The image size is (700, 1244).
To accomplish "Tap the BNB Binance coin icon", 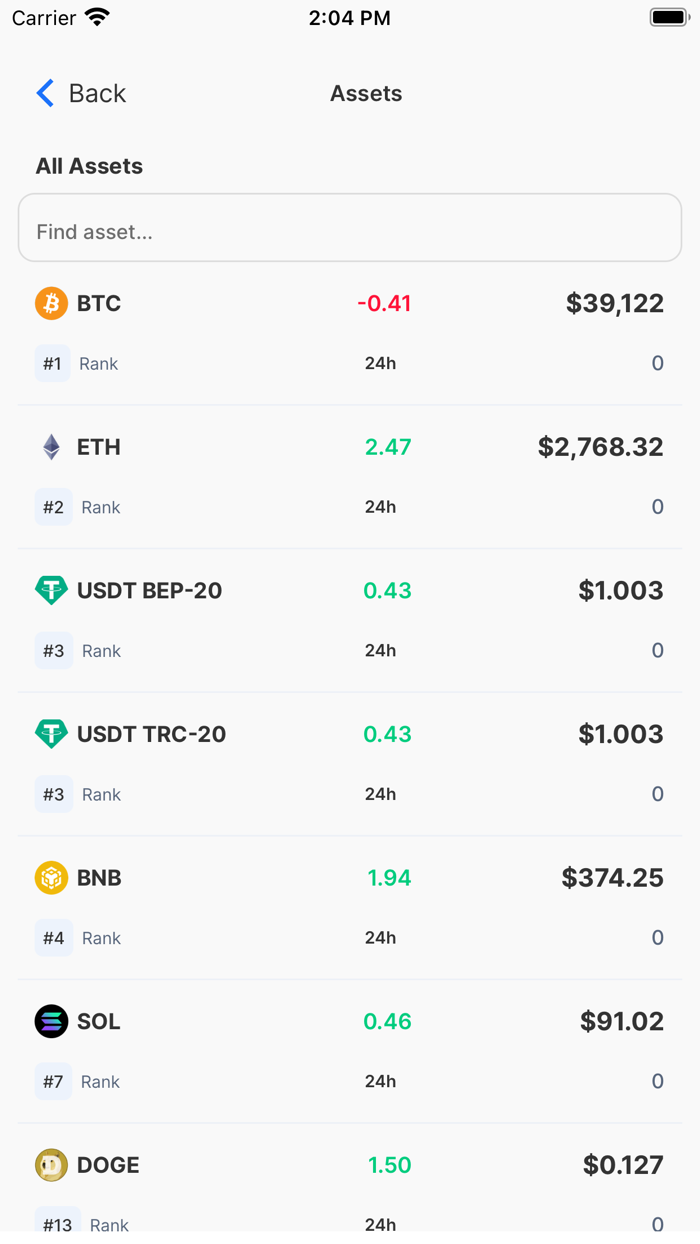I will click(x=50, y=877).
